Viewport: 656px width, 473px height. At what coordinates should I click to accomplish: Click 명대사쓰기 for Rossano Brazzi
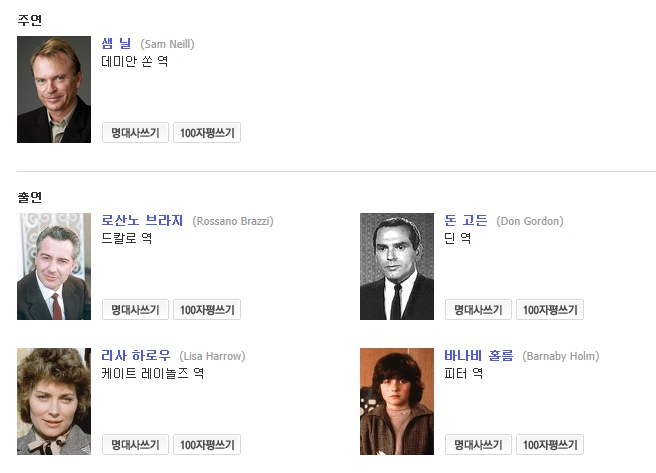135,310
